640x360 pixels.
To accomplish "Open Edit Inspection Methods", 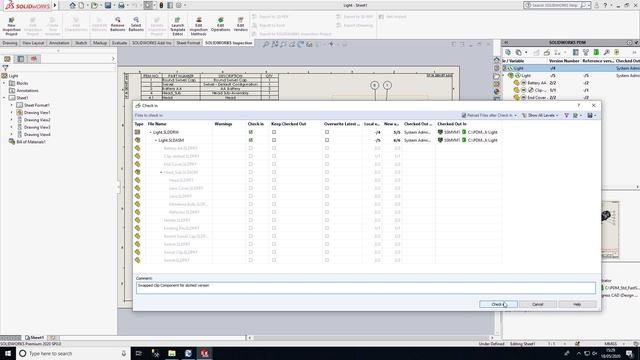I will [198, 26].
